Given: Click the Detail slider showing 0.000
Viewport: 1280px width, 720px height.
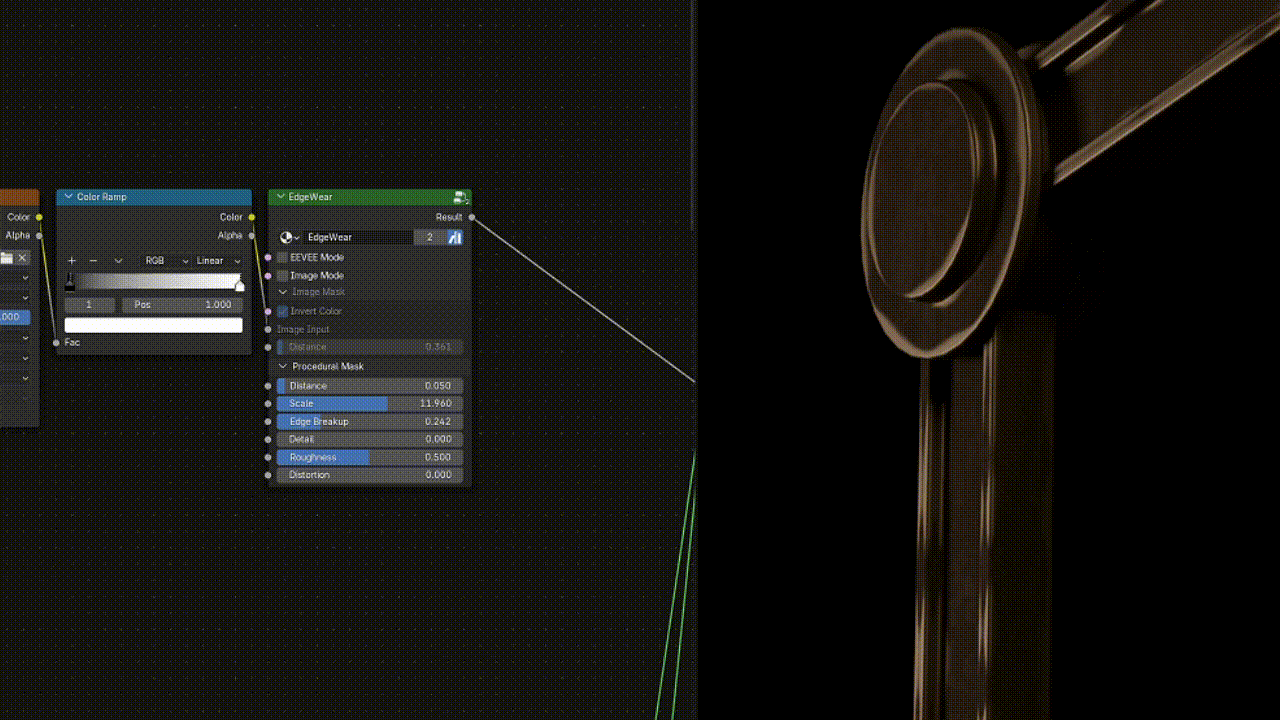Looking at the screenshot, I should (x=370, y=439).
